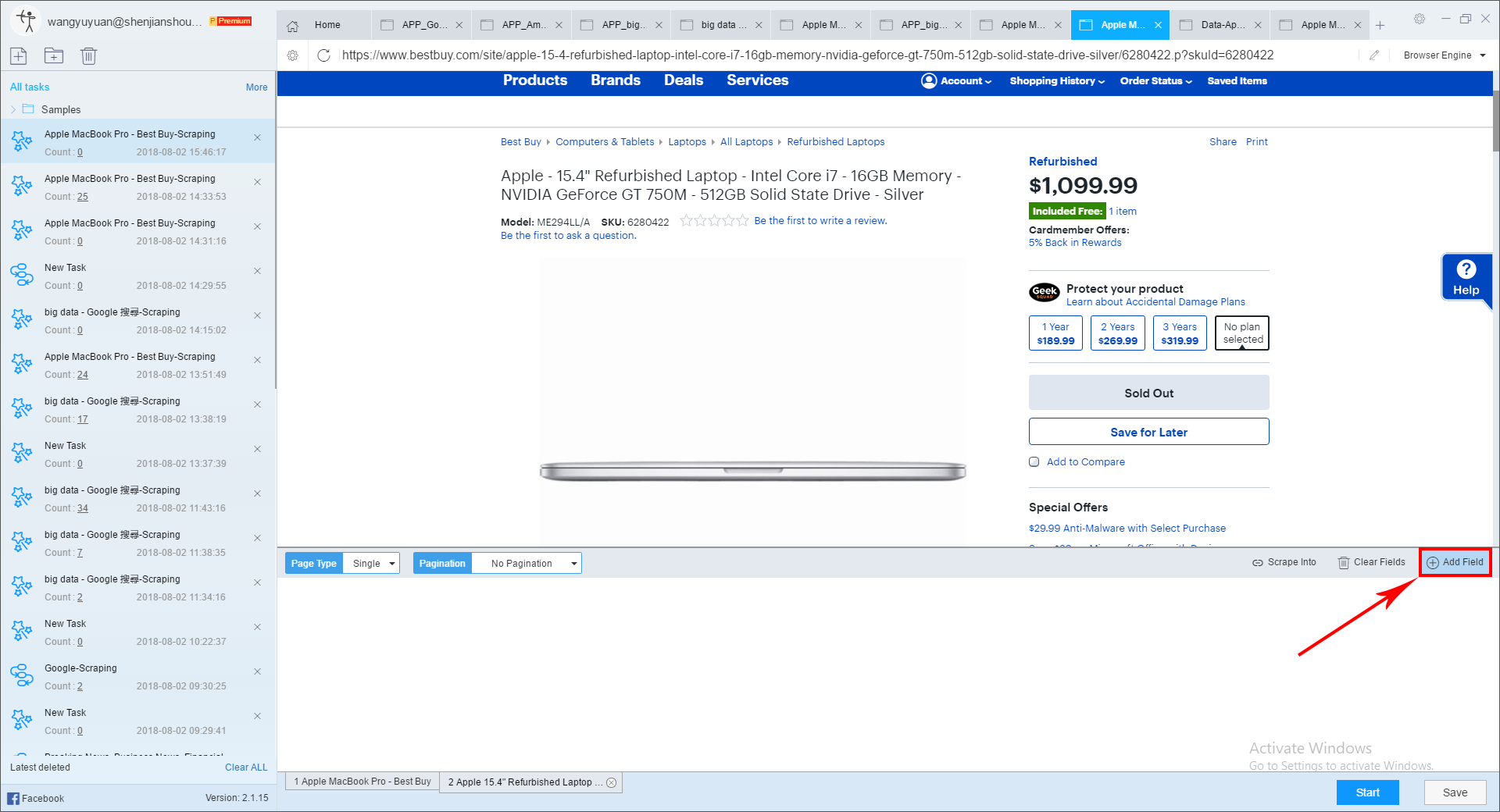Image resolution: width=1500 pixels, height=812 pixels.
Task: Click the new task plus icon
Action: click(x=19, y=55)
